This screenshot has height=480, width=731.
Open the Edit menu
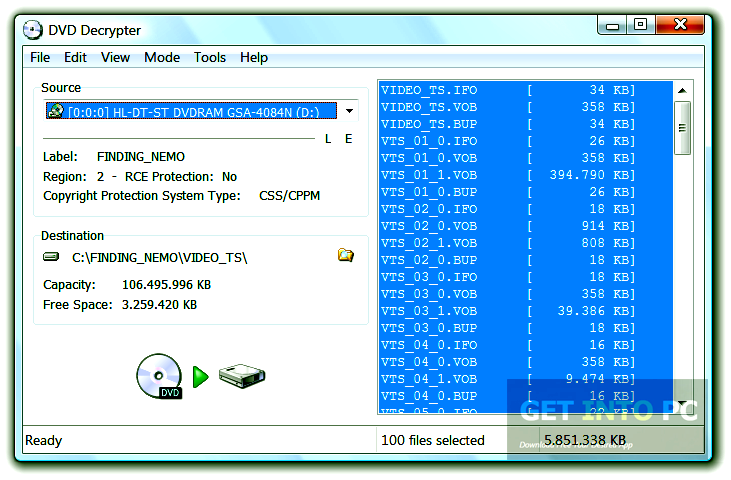click(75, 57)
